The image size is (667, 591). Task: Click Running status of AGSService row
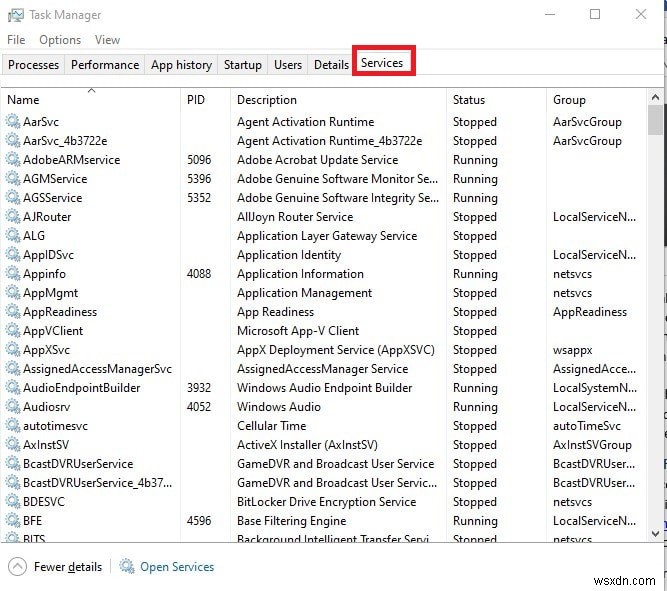click(475, 198)
